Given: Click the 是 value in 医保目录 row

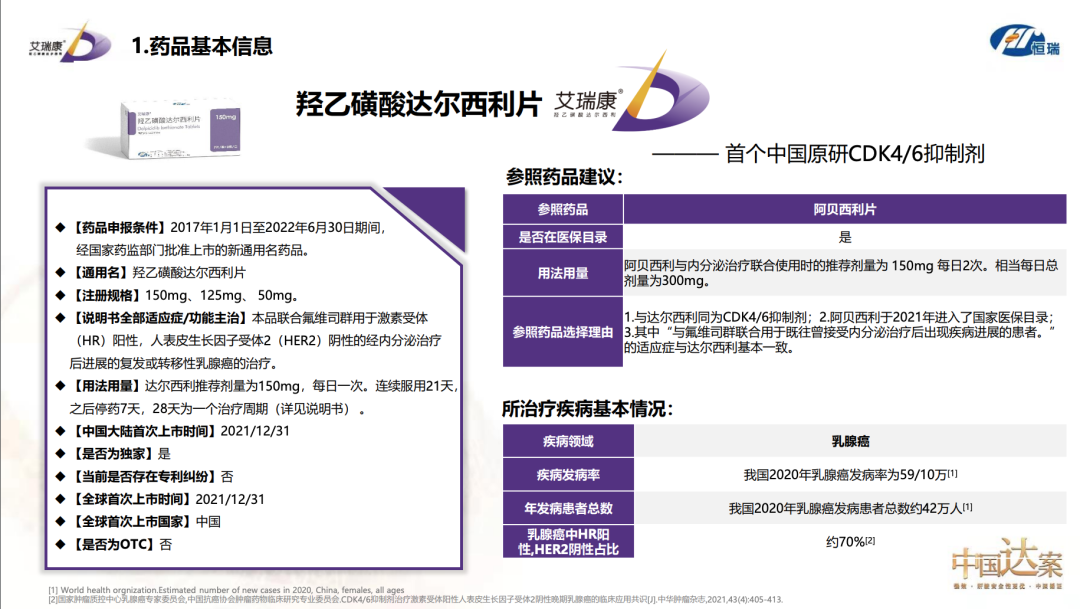Looking at the screenshot, I should [x=844, y=238].
